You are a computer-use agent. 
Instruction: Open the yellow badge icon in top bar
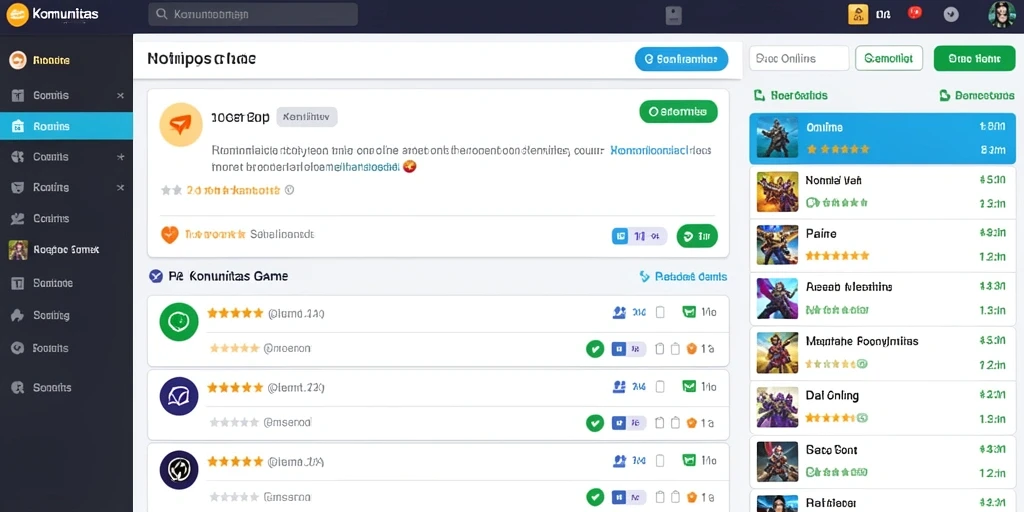click(x=858, y=14)
